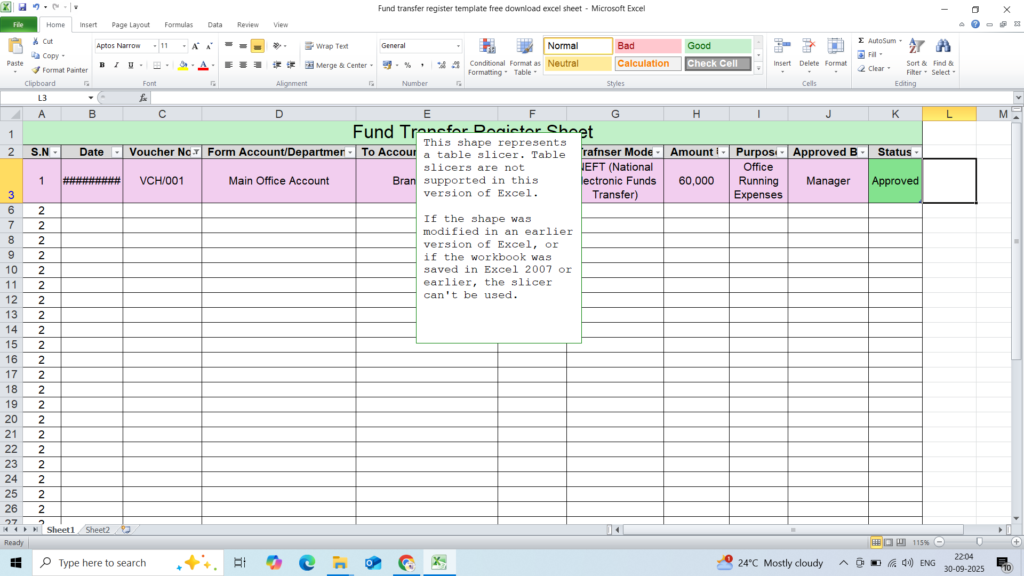The image size is (1024, 576).
Task: Open the Status column filter dropdown
Action: [916, 152]
